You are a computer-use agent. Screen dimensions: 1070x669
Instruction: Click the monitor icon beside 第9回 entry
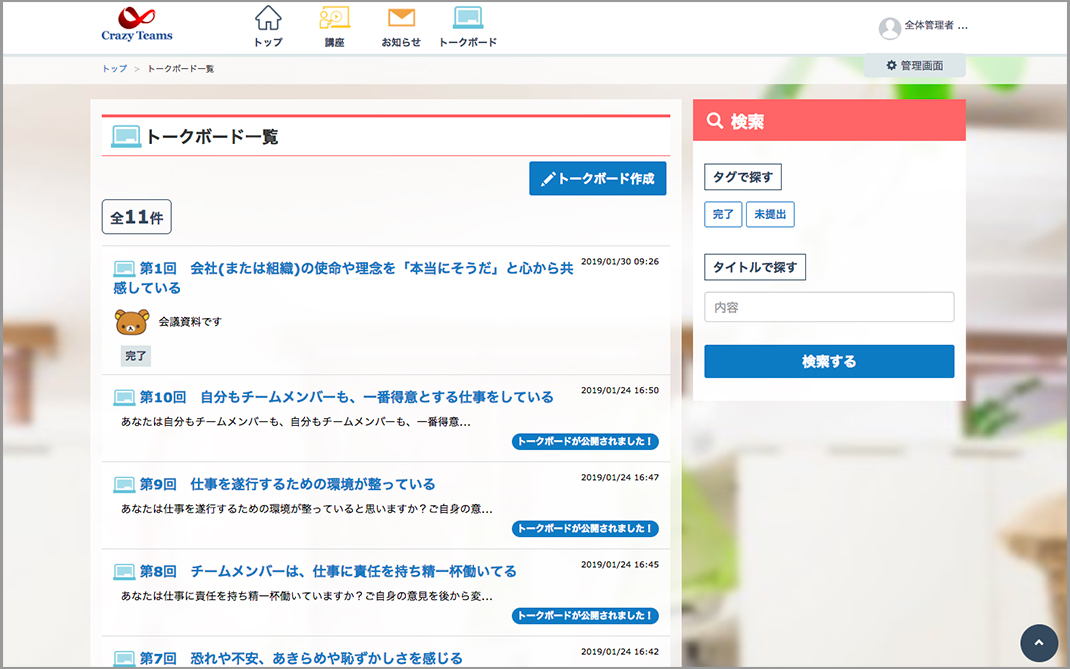(x=124, y=485)
